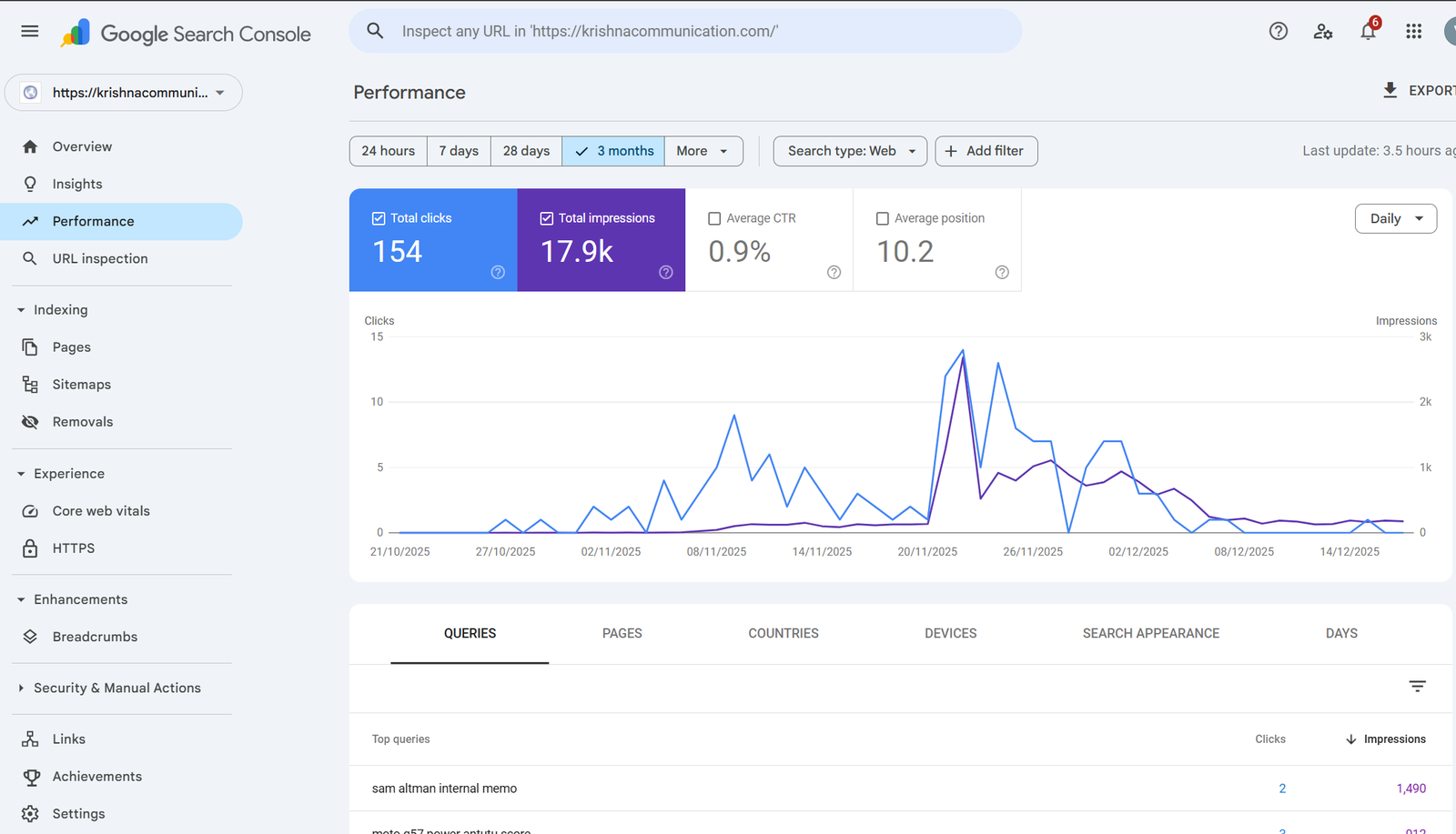This screenshot has width=1456, height=834.
Task: Switch to the Countries tab
Action: tap(783, 633)
